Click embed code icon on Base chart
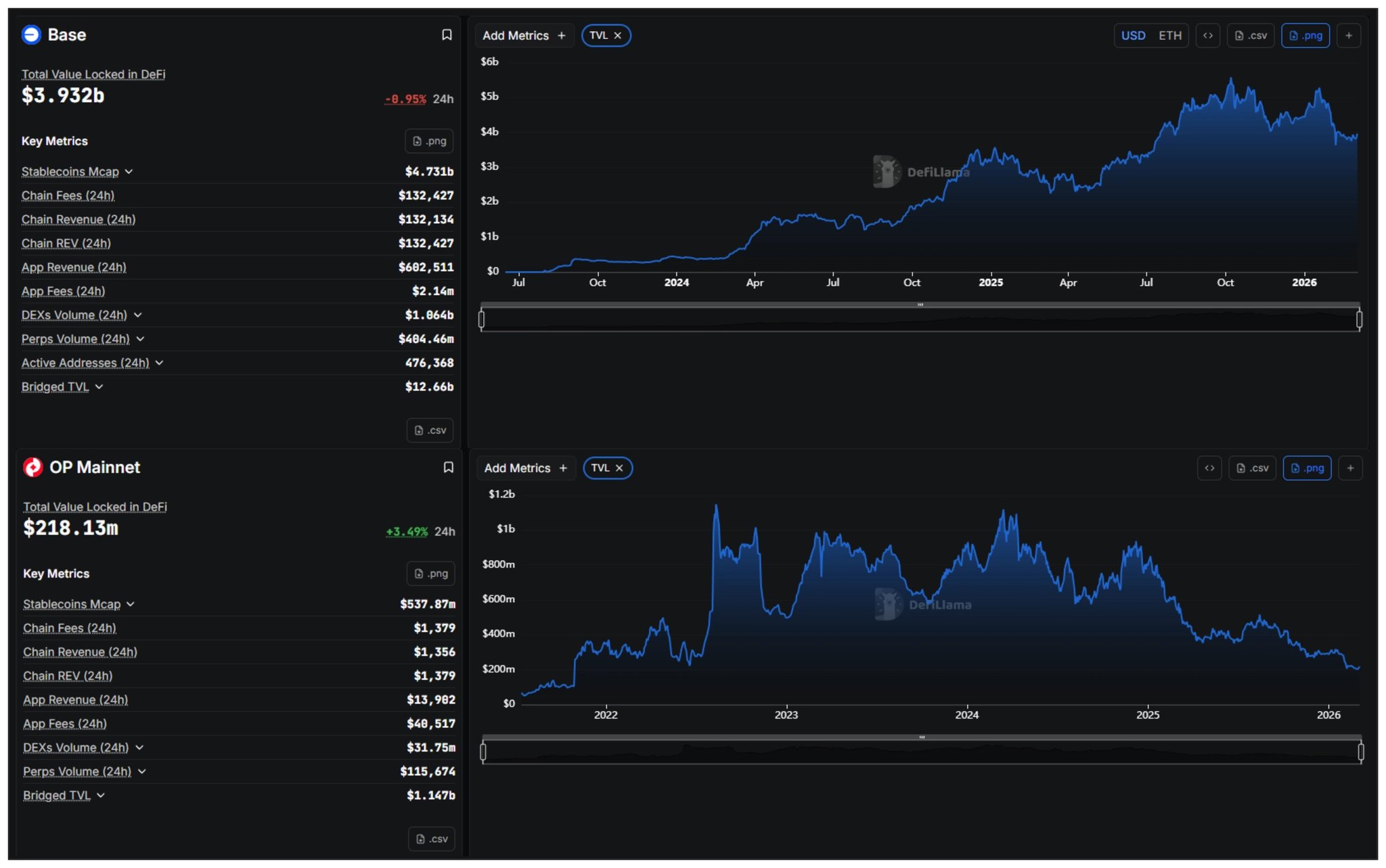Viewport: 1386px width, 868px height. coord(1208,36)
